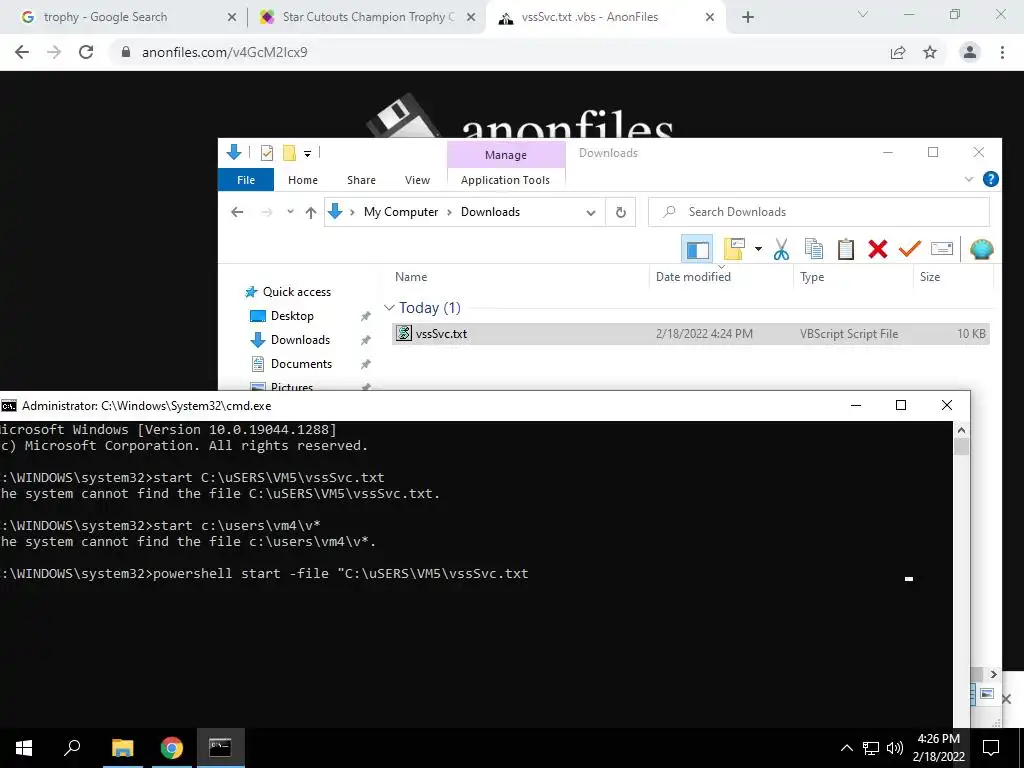The width and height of the screenshot is (1024, 768).
Task: Switch to trophy - Google Search tab
Action: (x=127, y=17)
